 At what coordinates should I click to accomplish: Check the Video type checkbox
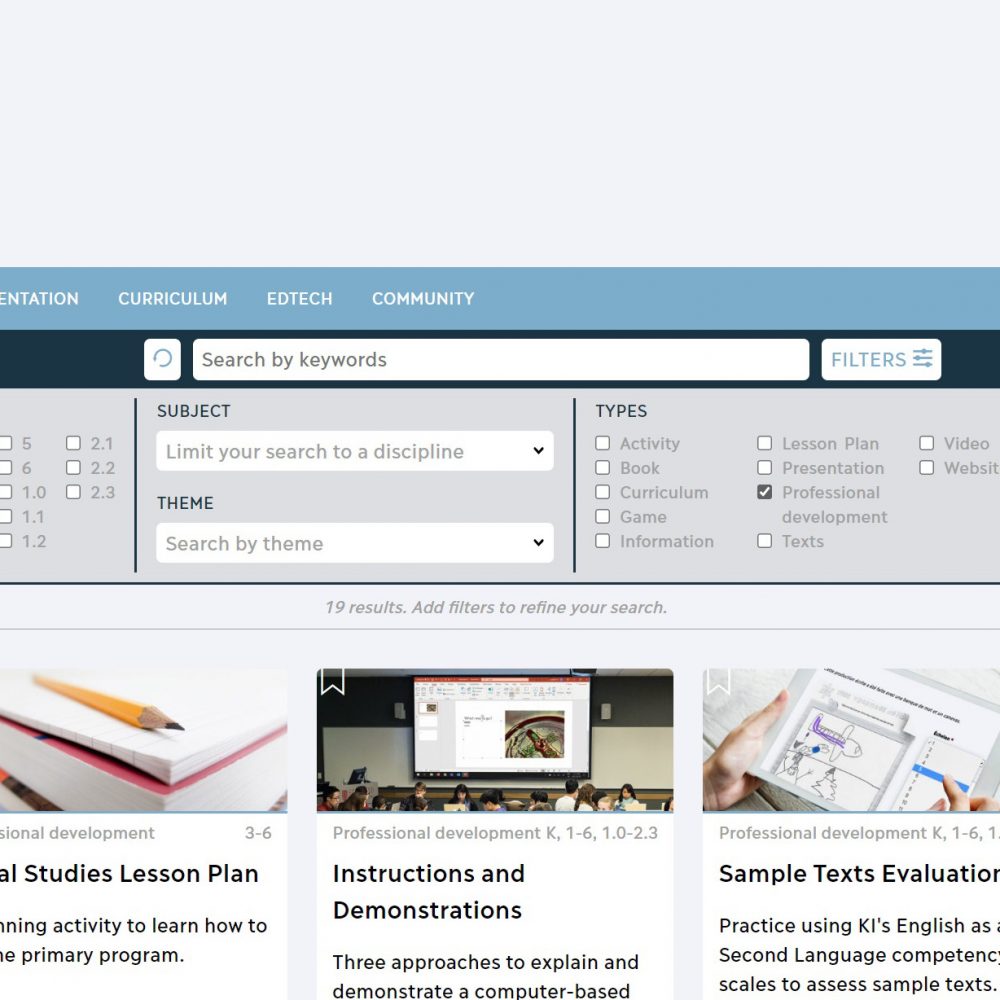(926, 443)
